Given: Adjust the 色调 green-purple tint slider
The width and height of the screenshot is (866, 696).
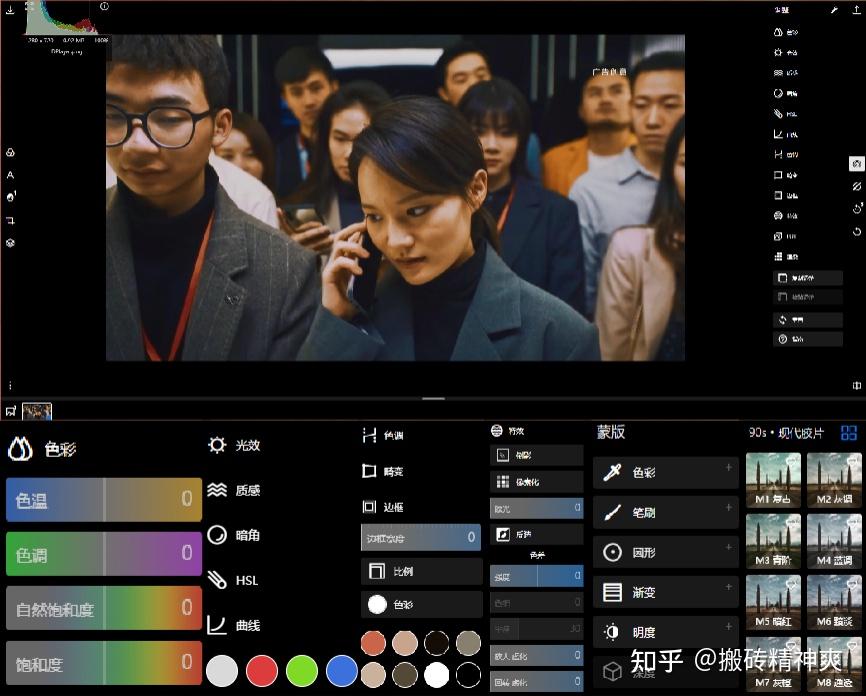Looking at the screenshot, I should [x=104, y=554].
